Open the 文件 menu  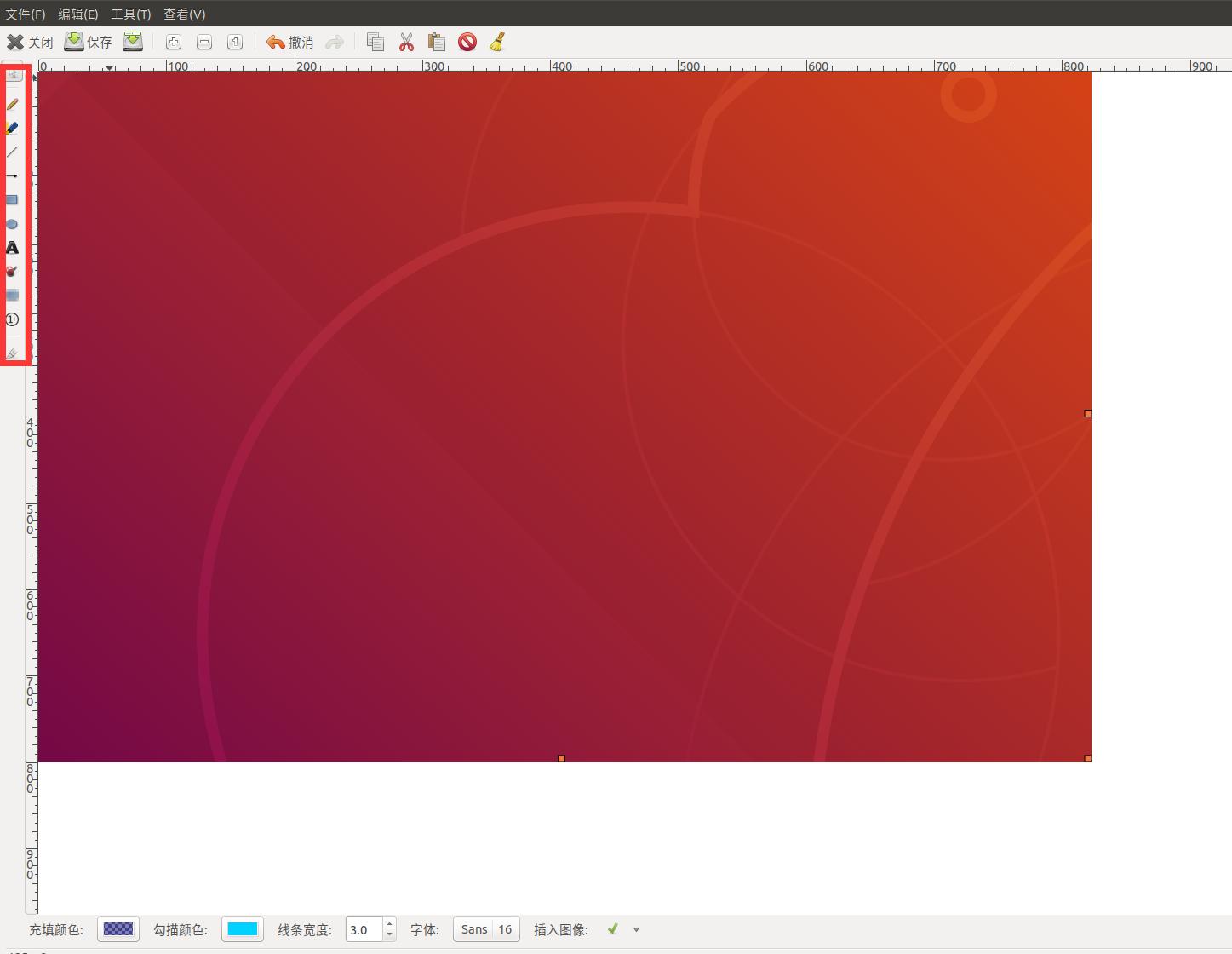coord(25,14)
